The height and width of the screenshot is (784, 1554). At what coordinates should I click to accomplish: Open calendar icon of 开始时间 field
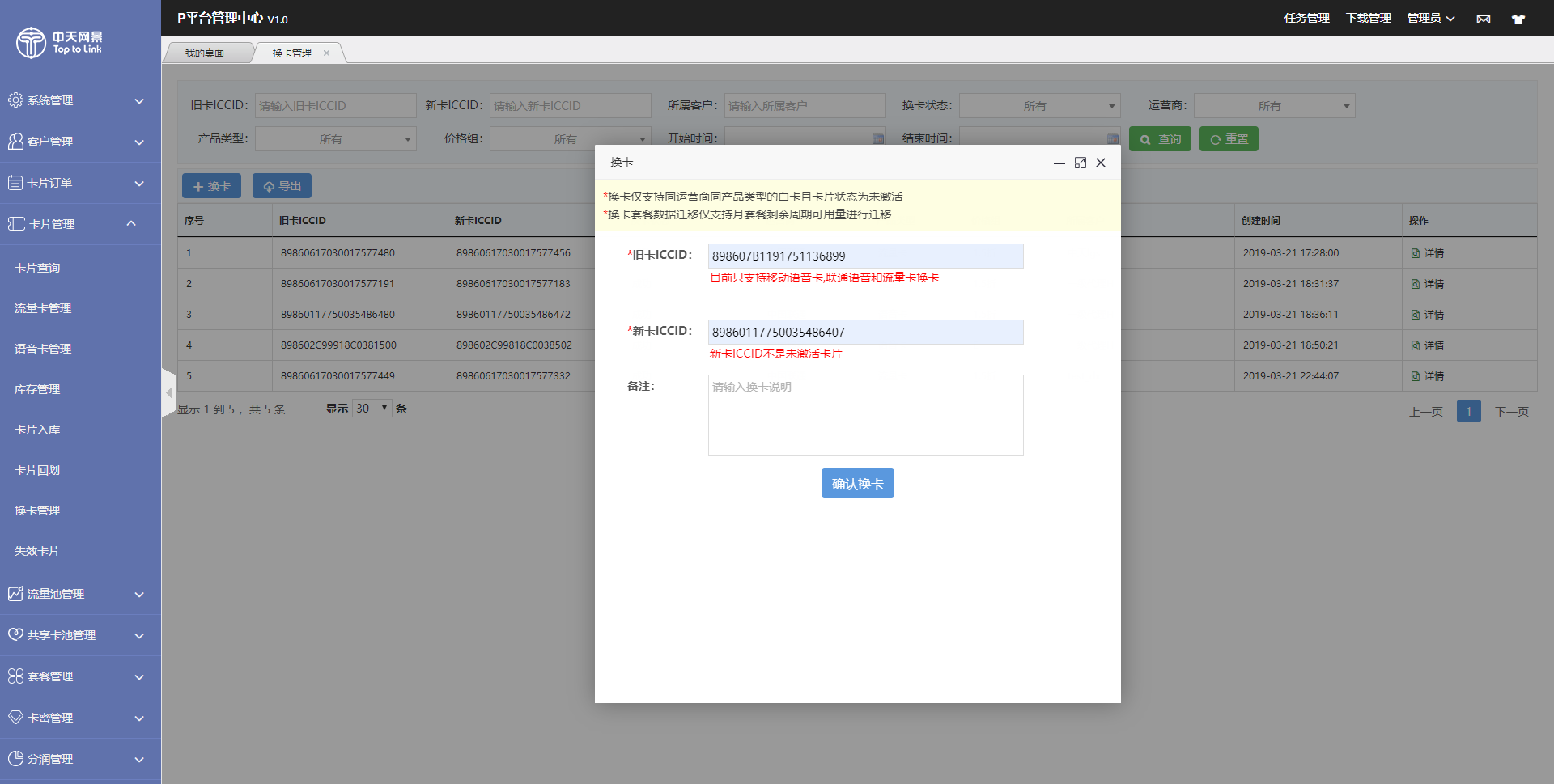(877, 139)
